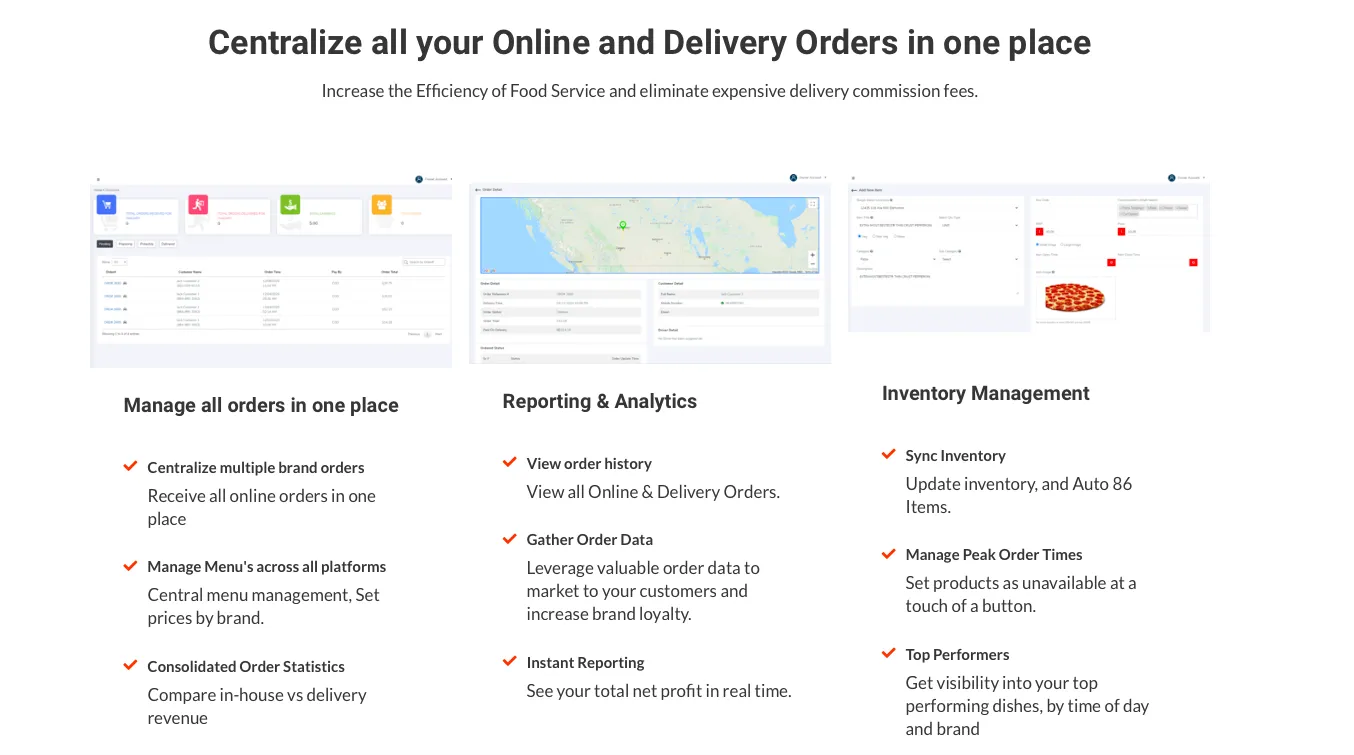Click the green earnings hand-with-dollar icon tile
Screen dimensions: 1354x755
tap(290, 205)
